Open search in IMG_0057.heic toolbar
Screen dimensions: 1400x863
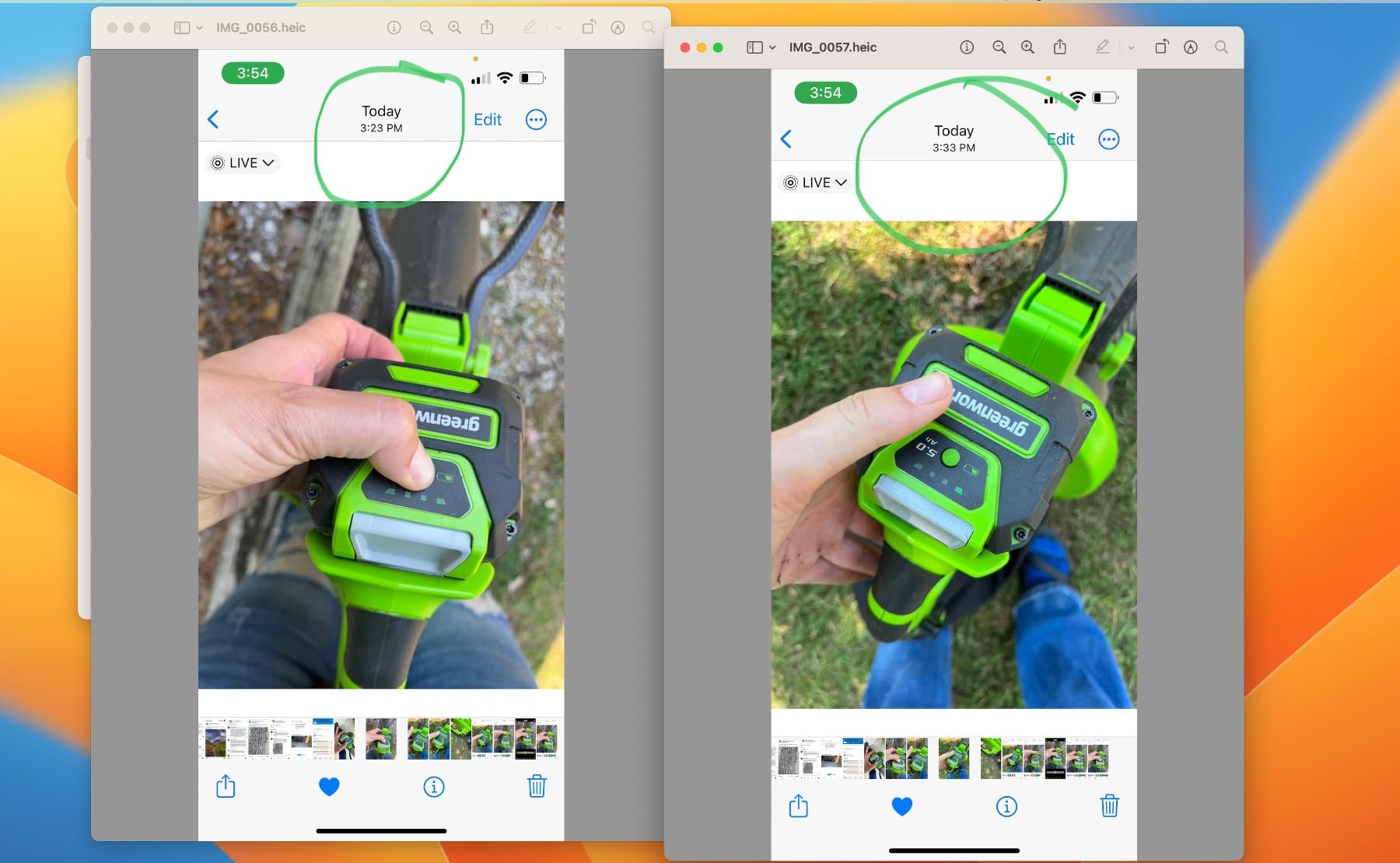(1222, 47)
